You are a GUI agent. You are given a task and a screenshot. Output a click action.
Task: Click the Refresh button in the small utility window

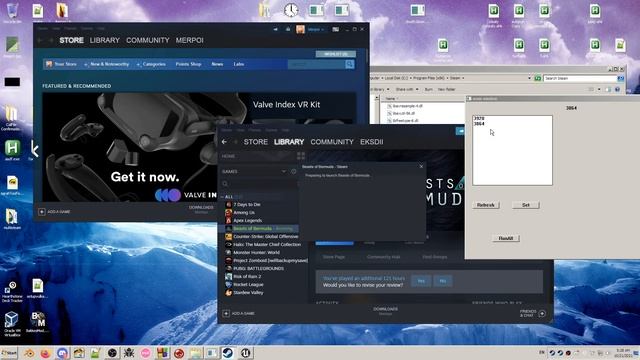pyautogui.click(x=486, y=205)
